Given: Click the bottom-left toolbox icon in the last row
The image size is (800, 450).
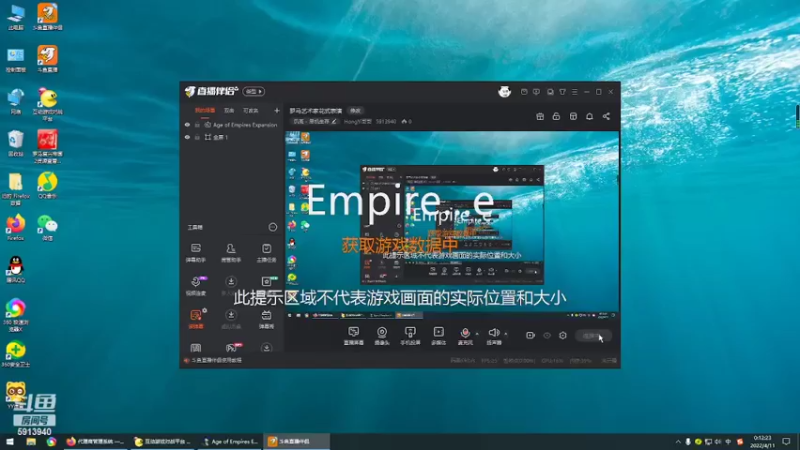Looking at the screenshot, I should coord(196,348).
